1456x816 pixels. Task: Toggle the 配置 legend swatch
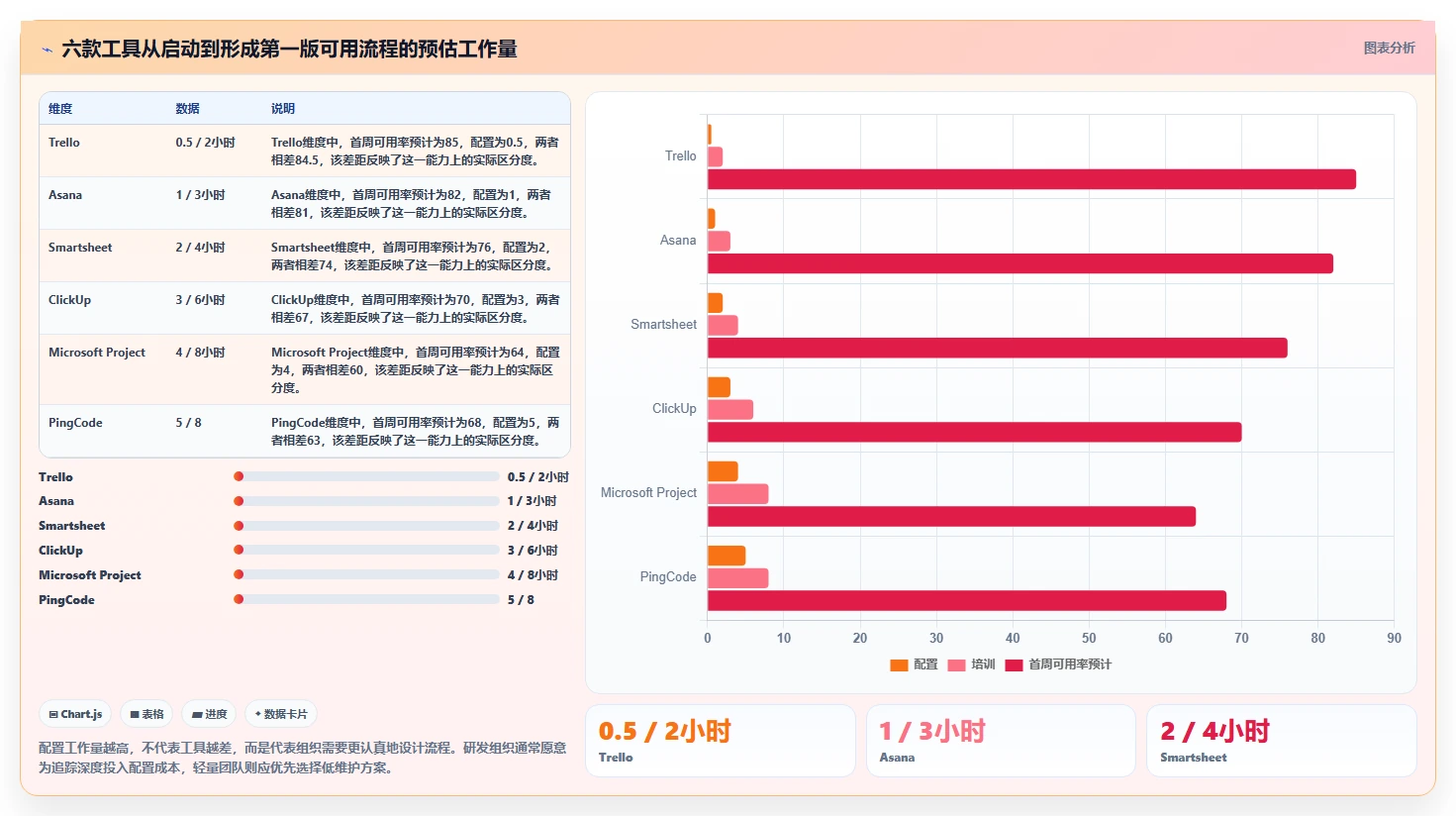point(899,664)
